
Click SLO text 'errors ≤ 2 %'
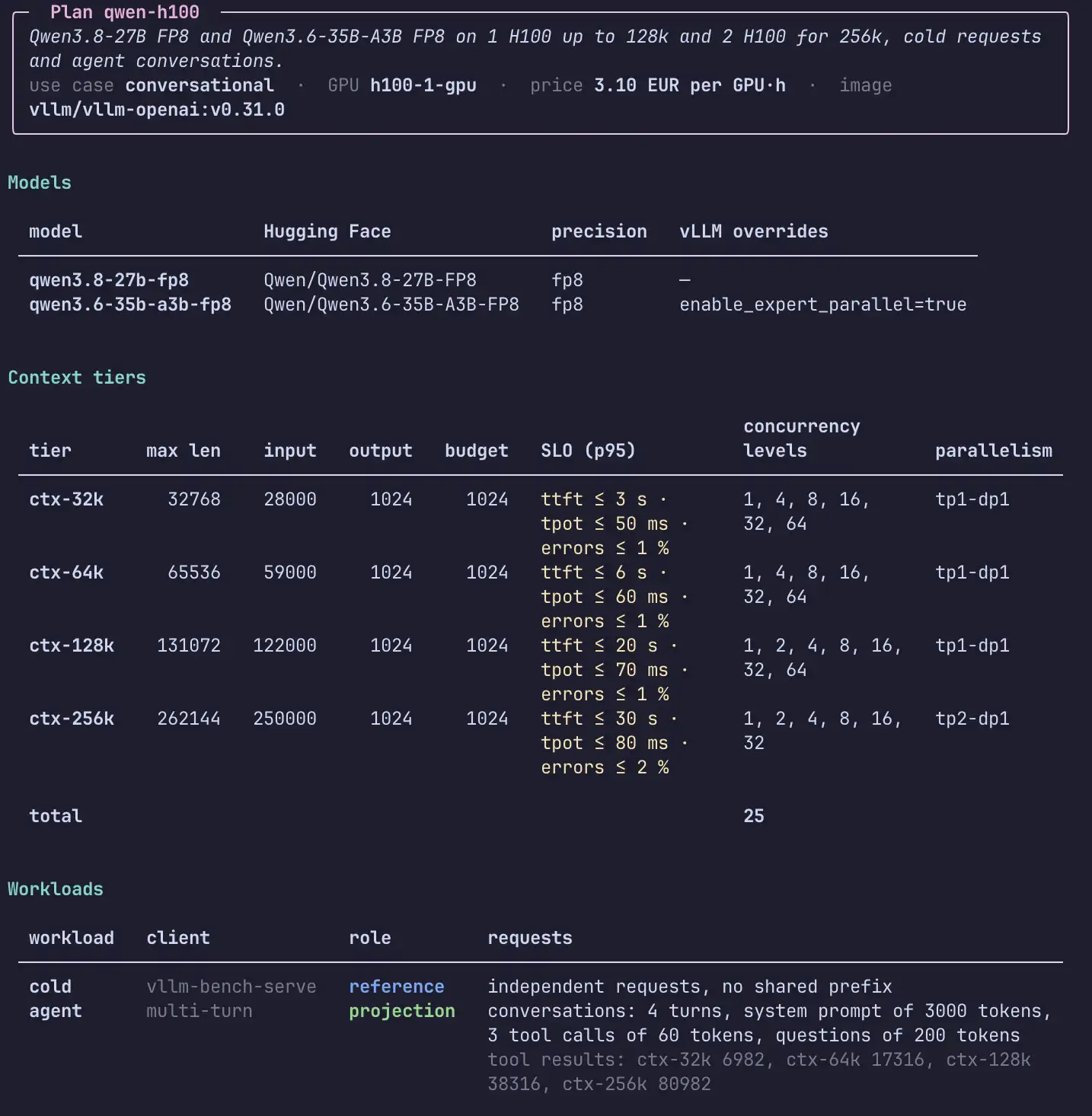[x=605, y=767]
